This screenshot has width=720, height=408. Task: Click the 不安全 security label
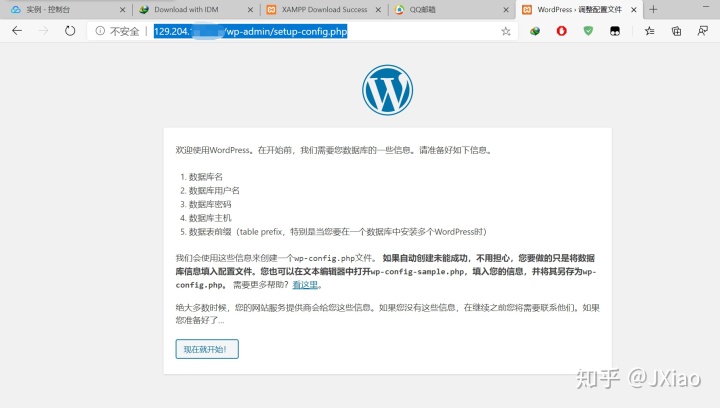click(x=124, y=31)
